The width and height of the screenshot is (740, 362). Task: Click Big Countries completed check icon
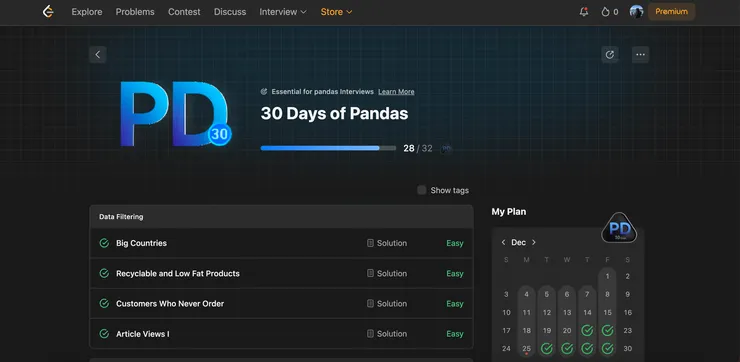pos(104,243)
